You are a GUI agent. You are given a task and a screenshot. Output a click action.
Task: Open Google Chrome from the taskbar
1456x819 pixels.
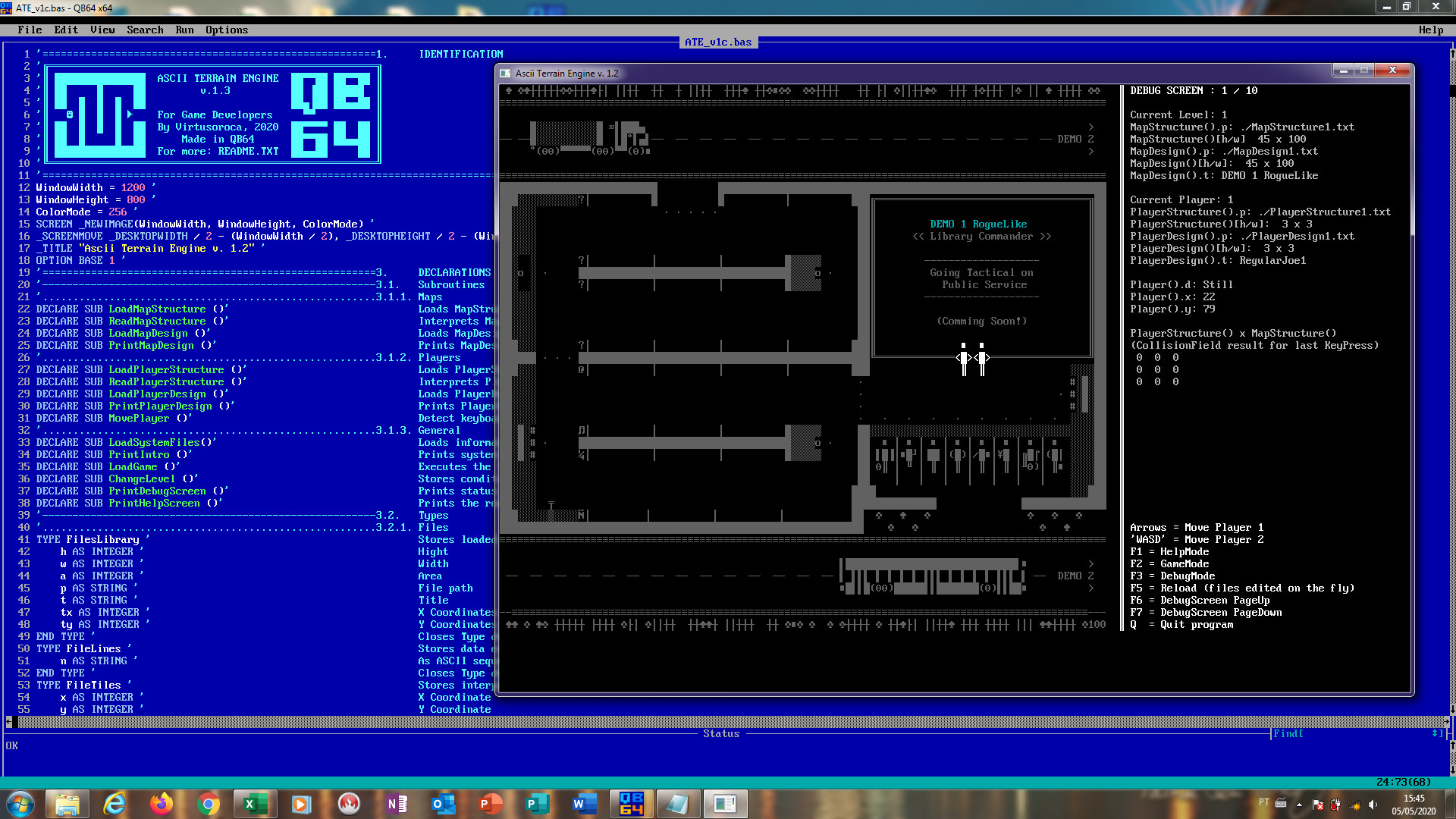point(208,804)
